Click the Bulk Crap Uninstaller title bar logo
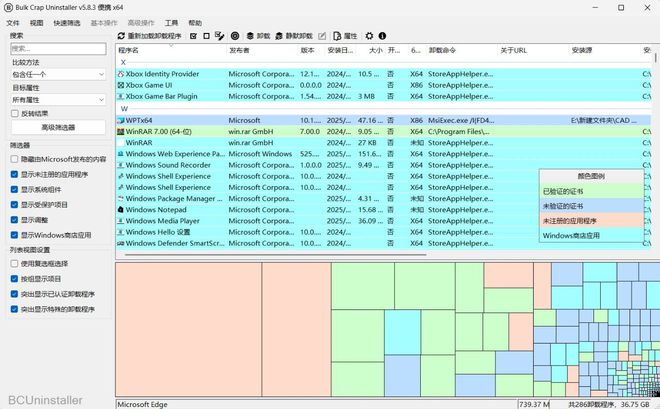 (8, 8)
